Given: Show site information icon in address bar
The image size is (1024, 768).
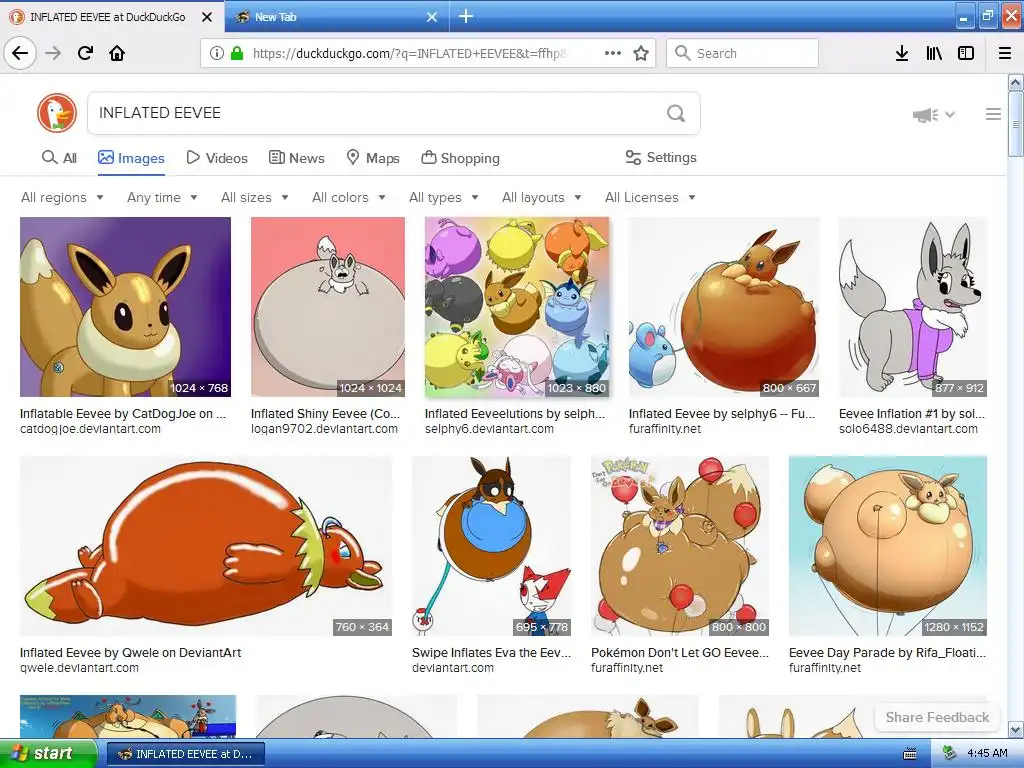Looking at the screenshot, I should 216,53.
